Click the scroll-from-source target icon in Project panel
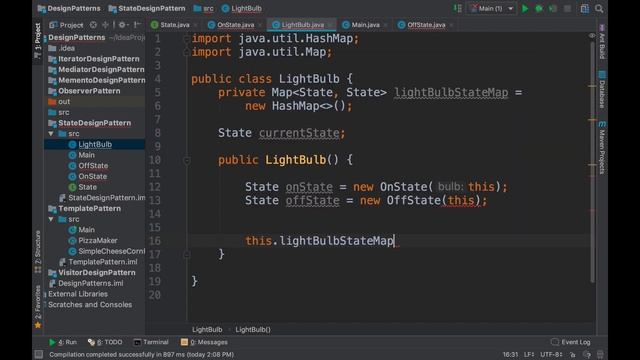This screenshot has width=640, height=360. click(x=93, y=25)
